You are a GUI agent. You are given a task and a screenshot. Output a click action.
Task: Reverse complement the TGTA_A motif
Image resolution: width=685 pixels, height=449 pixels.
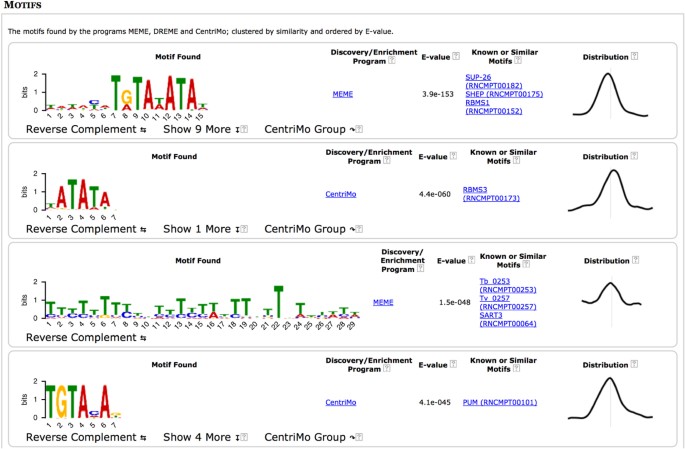(86, 437)
